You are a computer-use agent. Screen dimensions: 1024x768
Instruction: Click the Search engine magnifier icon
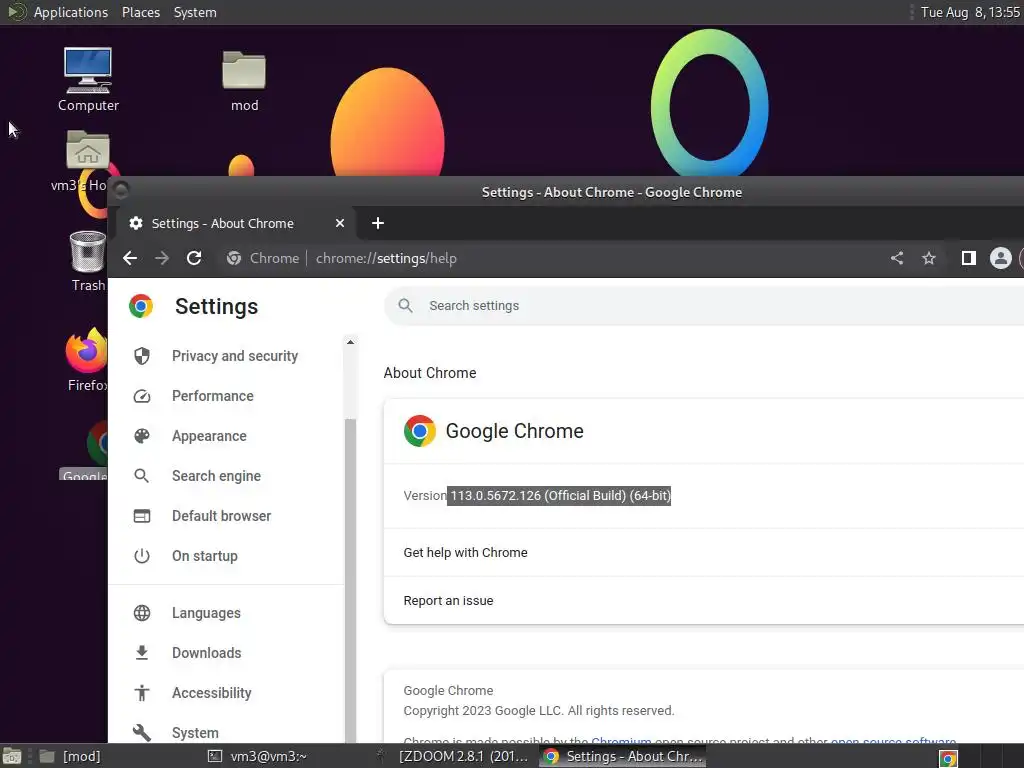(142, 476)
